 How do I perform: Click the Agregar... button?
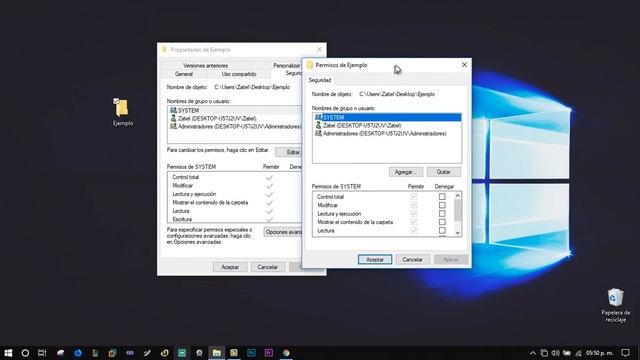pos(406,172)
